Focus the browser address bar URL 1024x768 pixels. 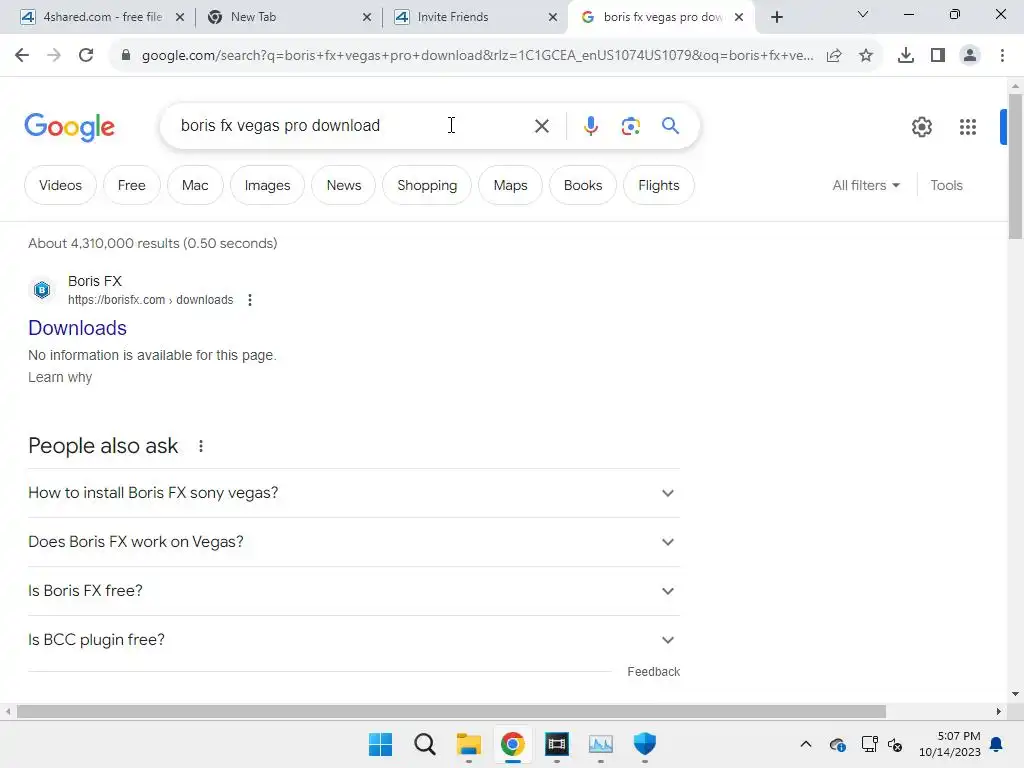(x=477, y=56)
